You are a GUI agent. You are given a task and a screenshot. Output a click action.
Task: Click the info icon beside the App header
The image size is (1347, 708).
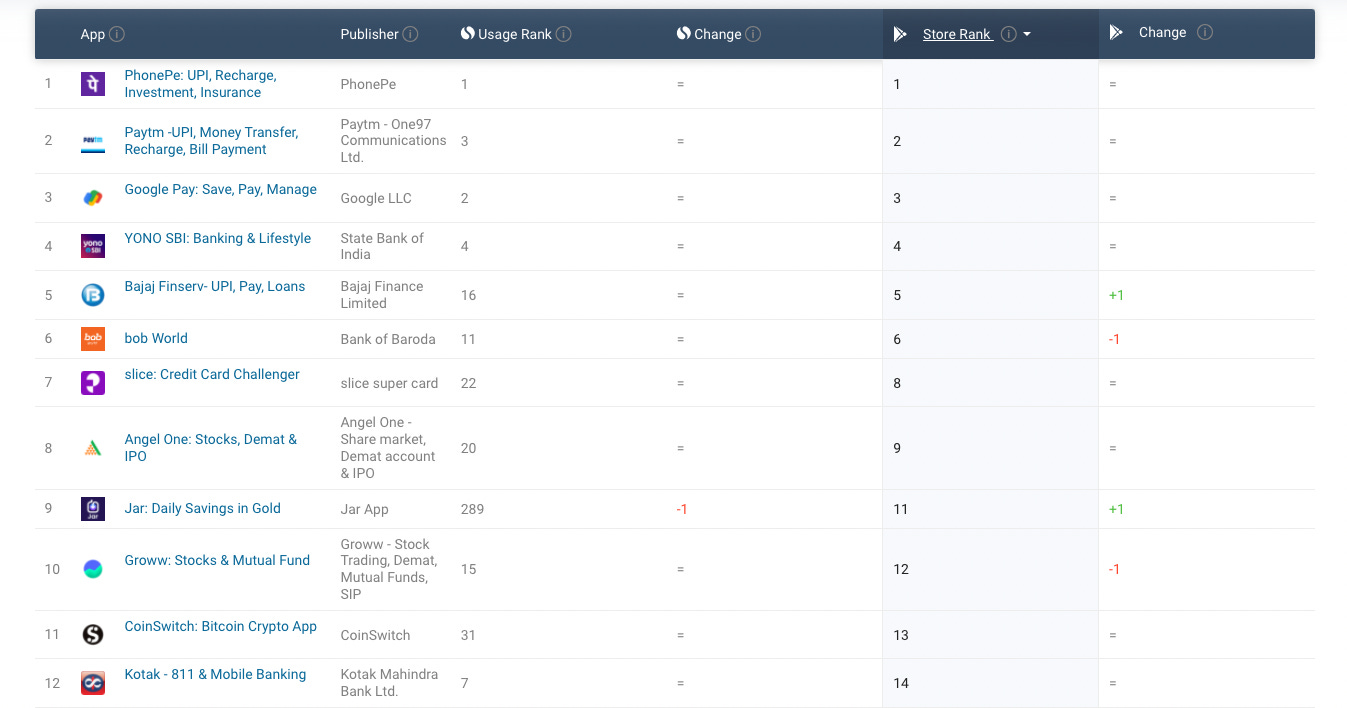pyautogui.click(x=118, y=33)
